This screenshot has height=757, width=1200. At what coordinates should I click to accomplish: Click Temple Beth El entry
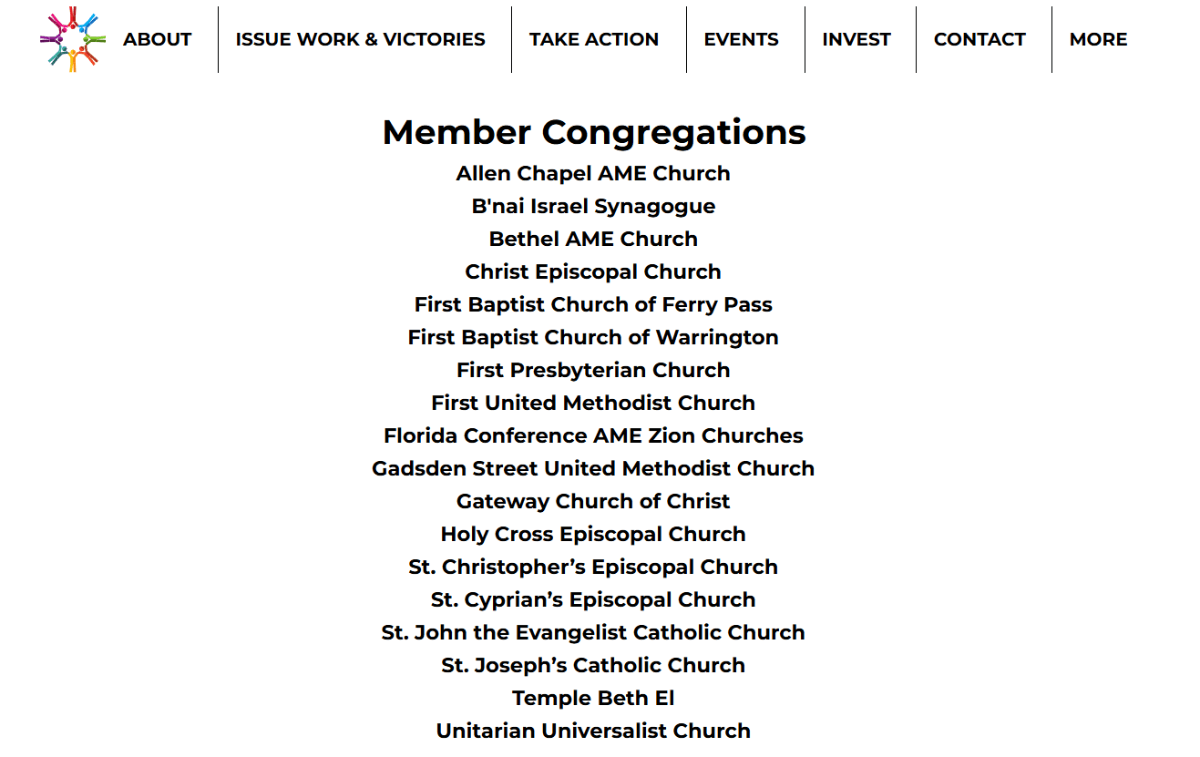click(x=593, y=698)
